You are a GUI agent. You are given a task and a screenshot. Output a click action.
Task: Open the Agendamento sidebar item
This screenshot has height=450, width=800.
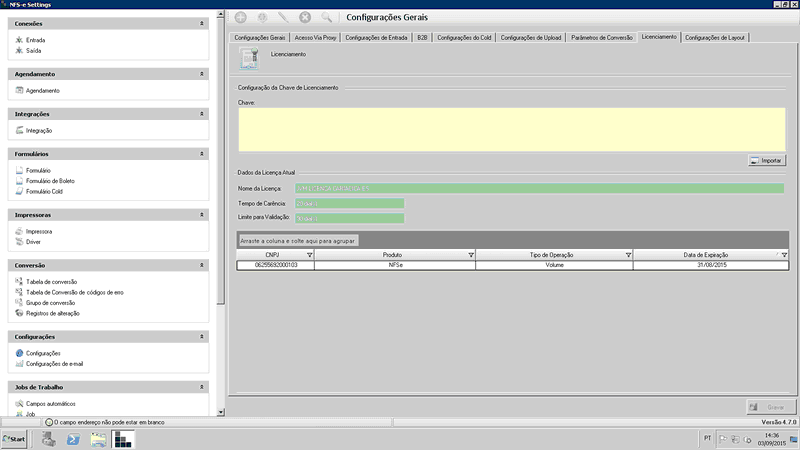point(42,90)
